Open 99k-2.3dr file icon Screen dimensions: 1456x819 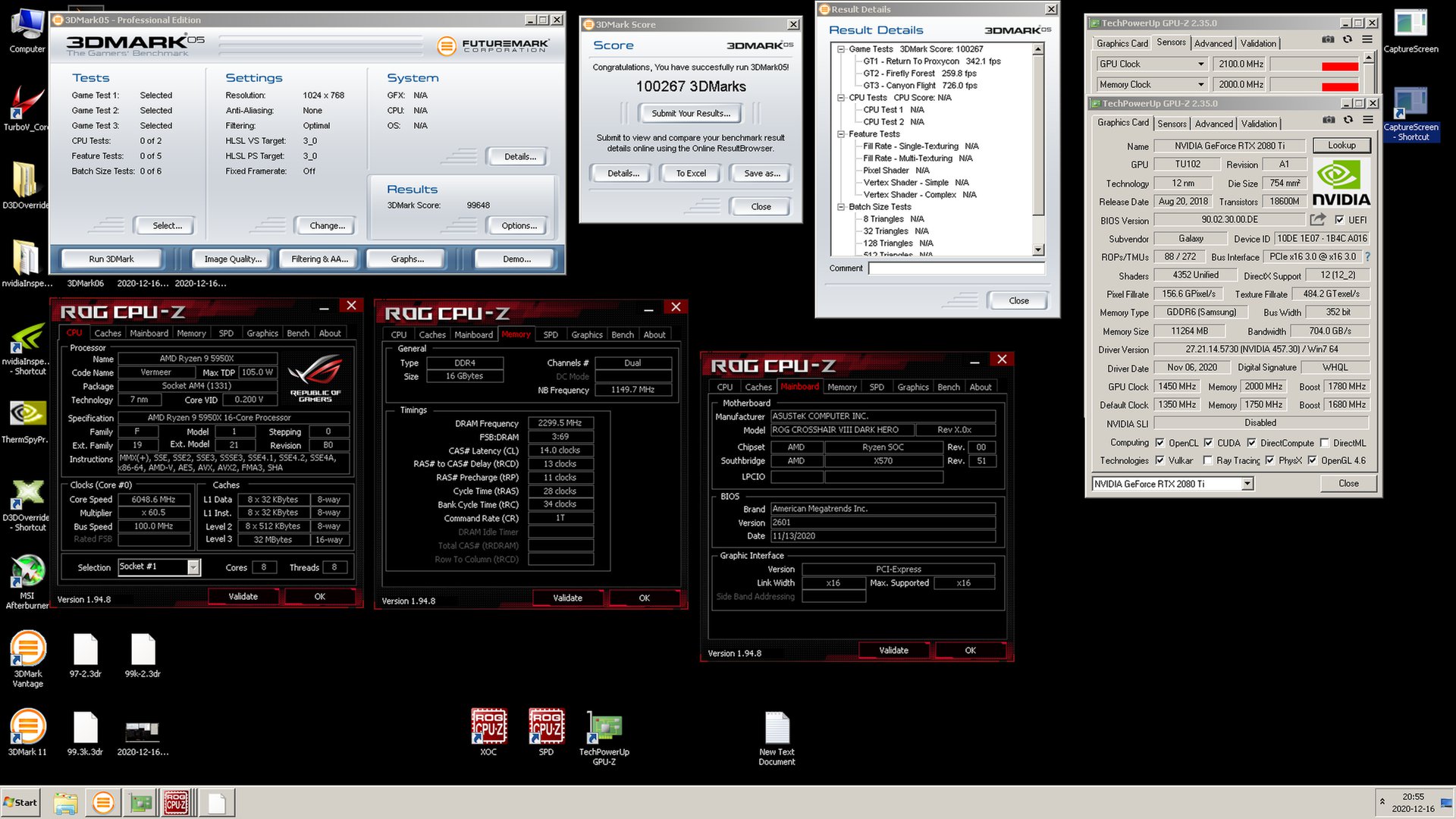(143, 655)
